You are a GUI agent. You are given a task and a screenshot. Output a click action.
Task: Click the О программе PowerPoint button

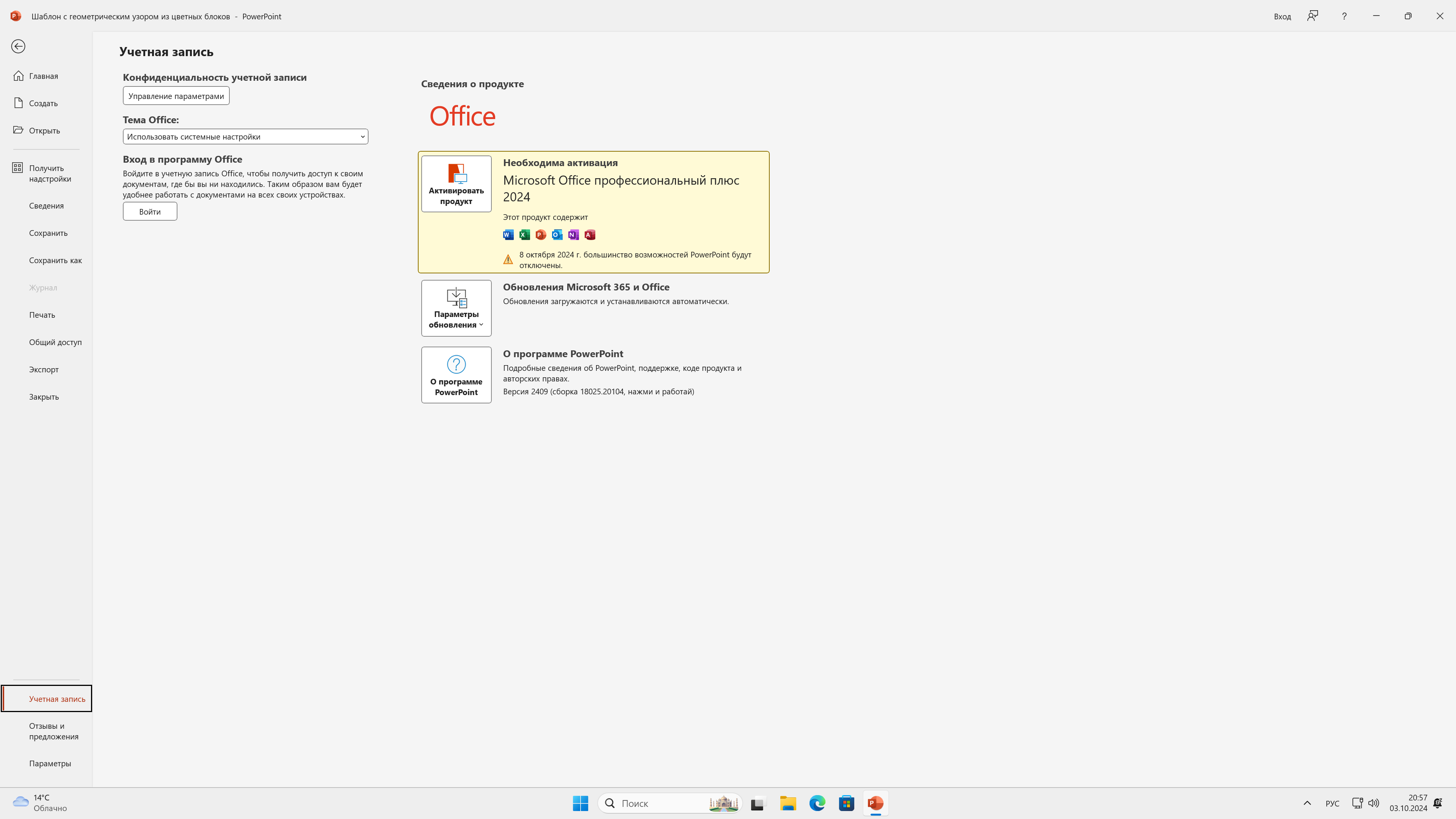(456, 375)
